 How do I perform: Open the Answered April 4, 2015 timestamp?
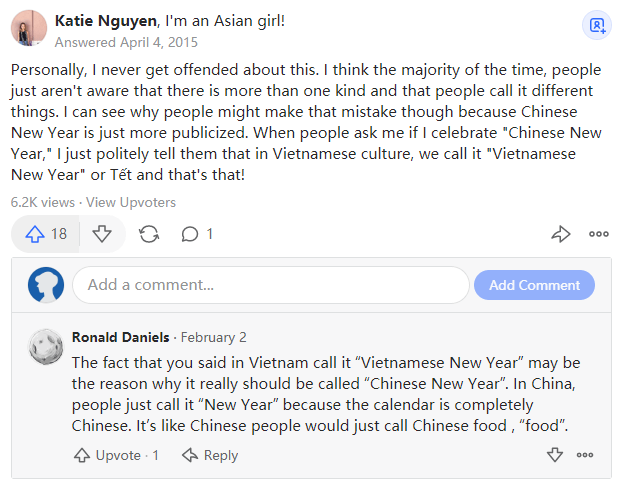point(126,43)
